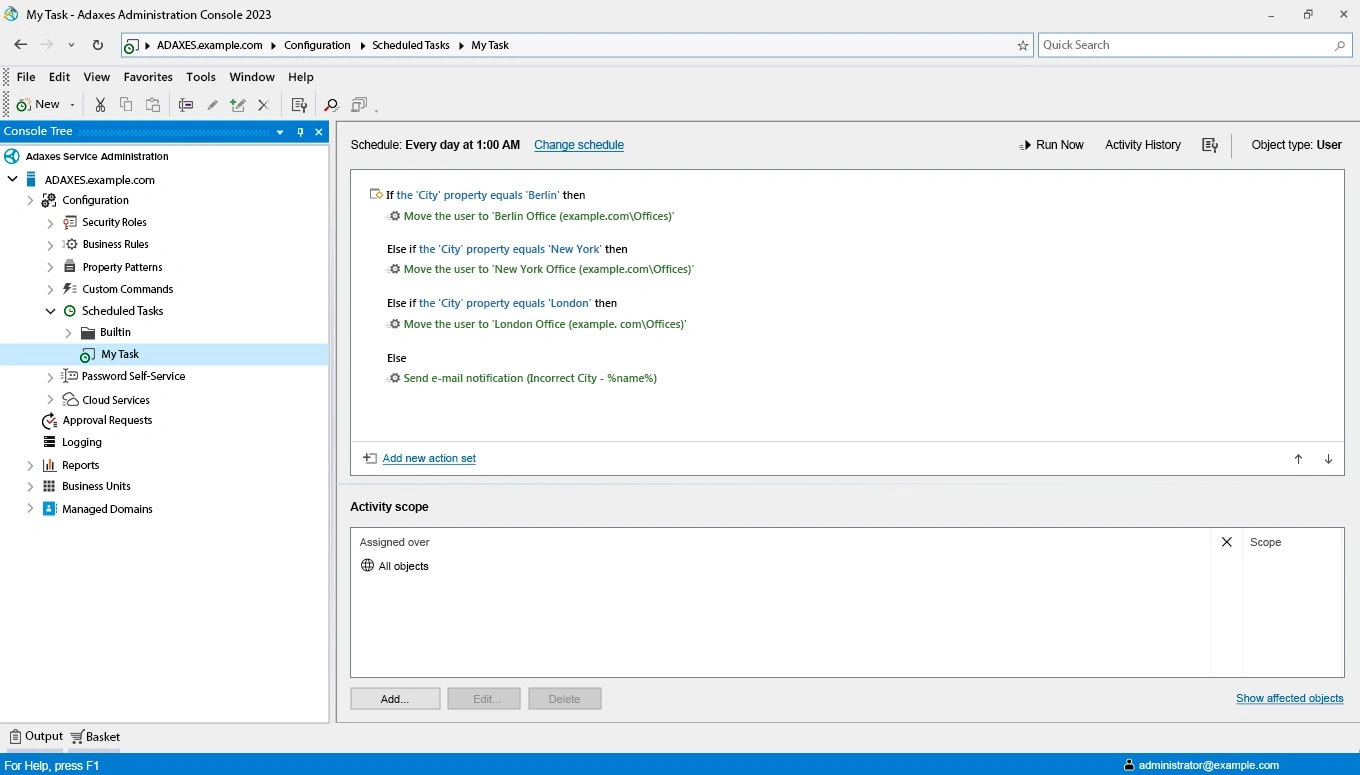Open the search magnifier tool in toolbar

pos(331,105)
